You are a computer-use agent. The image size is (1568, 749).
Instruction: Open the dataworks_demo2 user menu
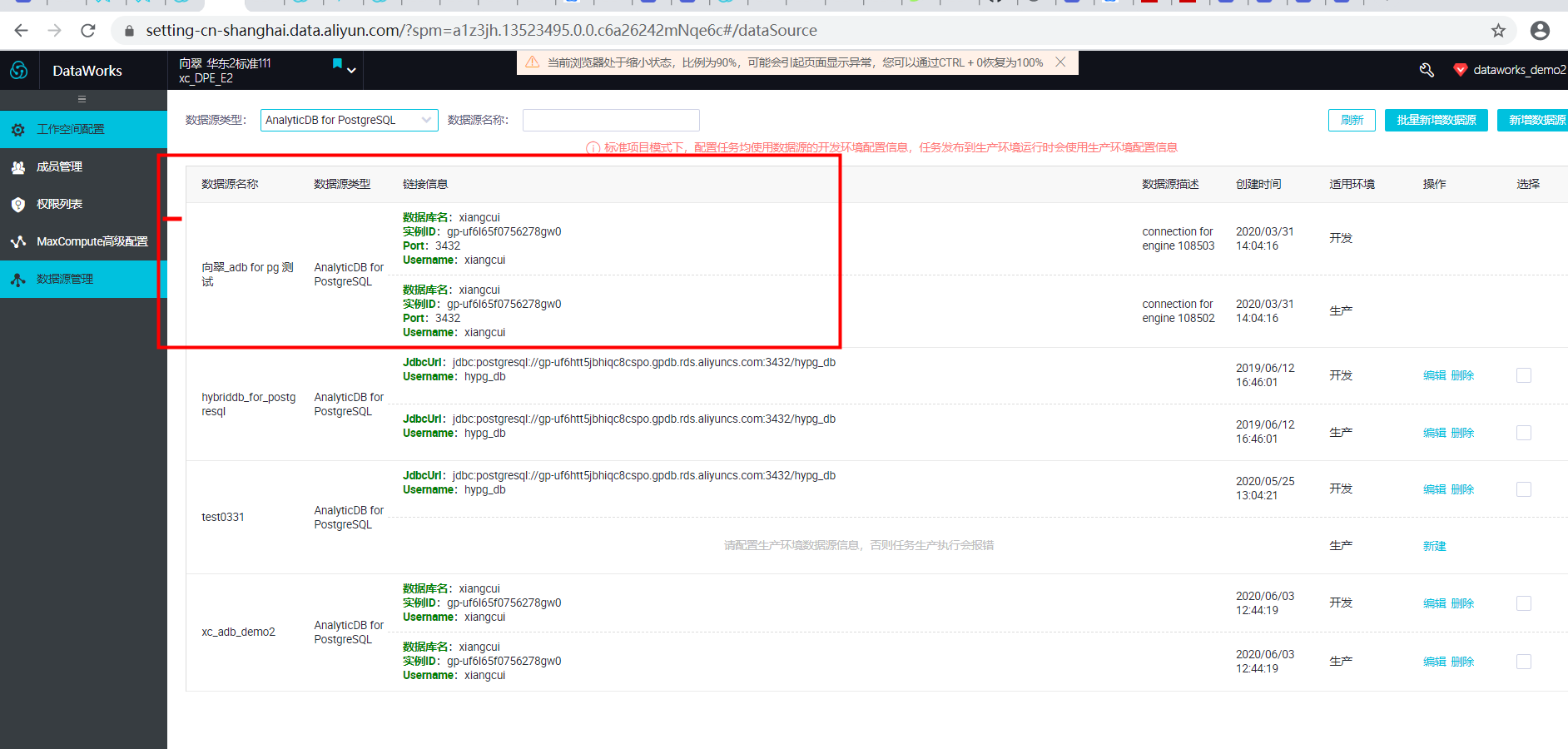(1520, 70)
